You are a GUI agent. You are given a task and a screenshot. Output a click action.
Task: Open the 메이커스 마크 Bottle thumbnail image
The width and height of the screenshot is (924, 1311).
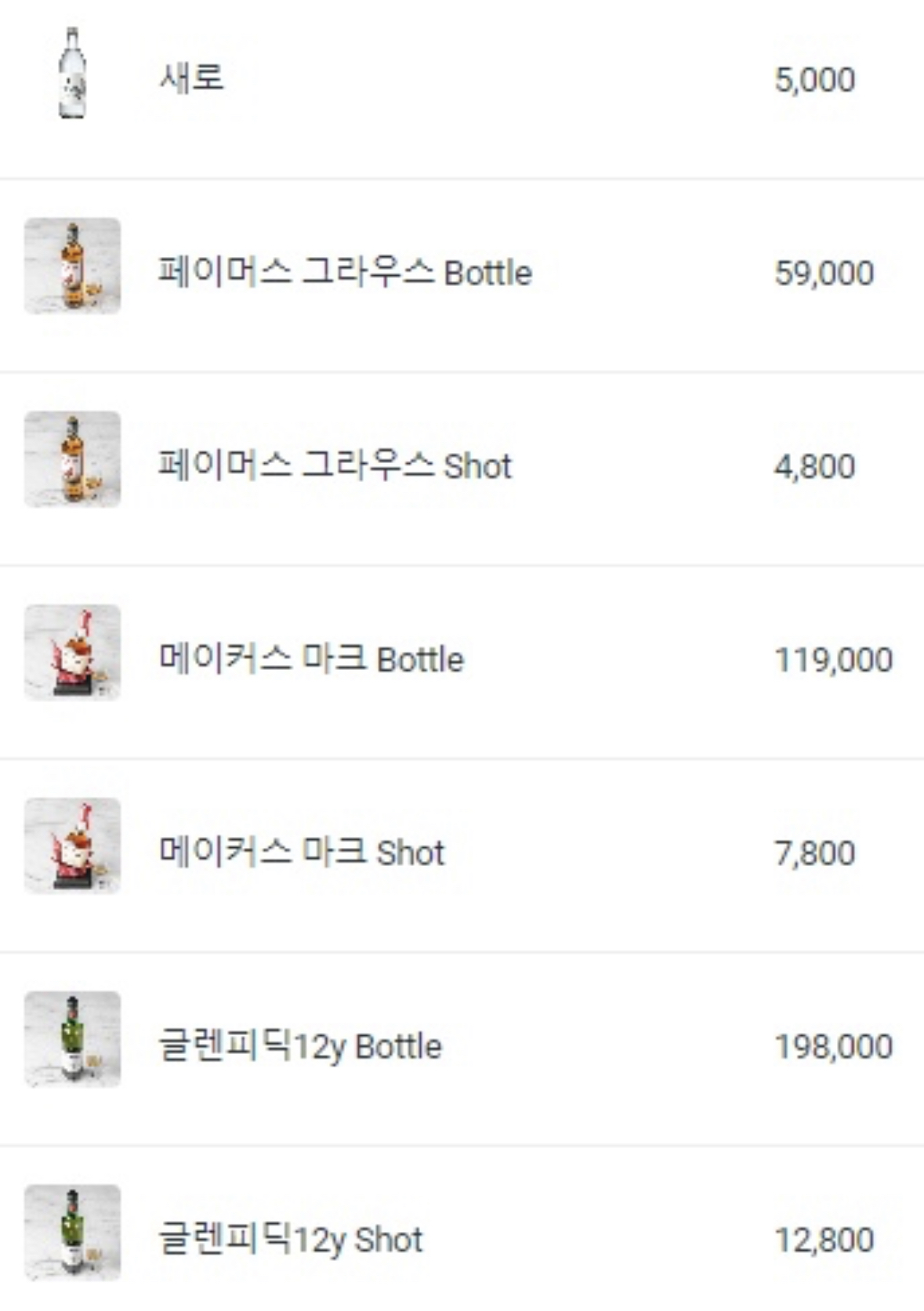pyautogui.click(x=72, y=653)
